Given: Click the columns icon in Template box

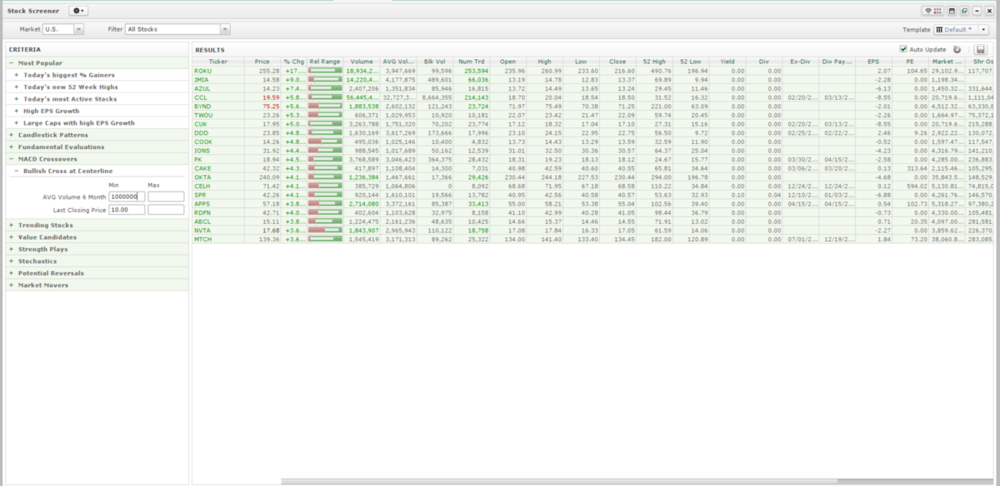Looking at the screenshot, I should pyautogui.click(x=939, y=29).
